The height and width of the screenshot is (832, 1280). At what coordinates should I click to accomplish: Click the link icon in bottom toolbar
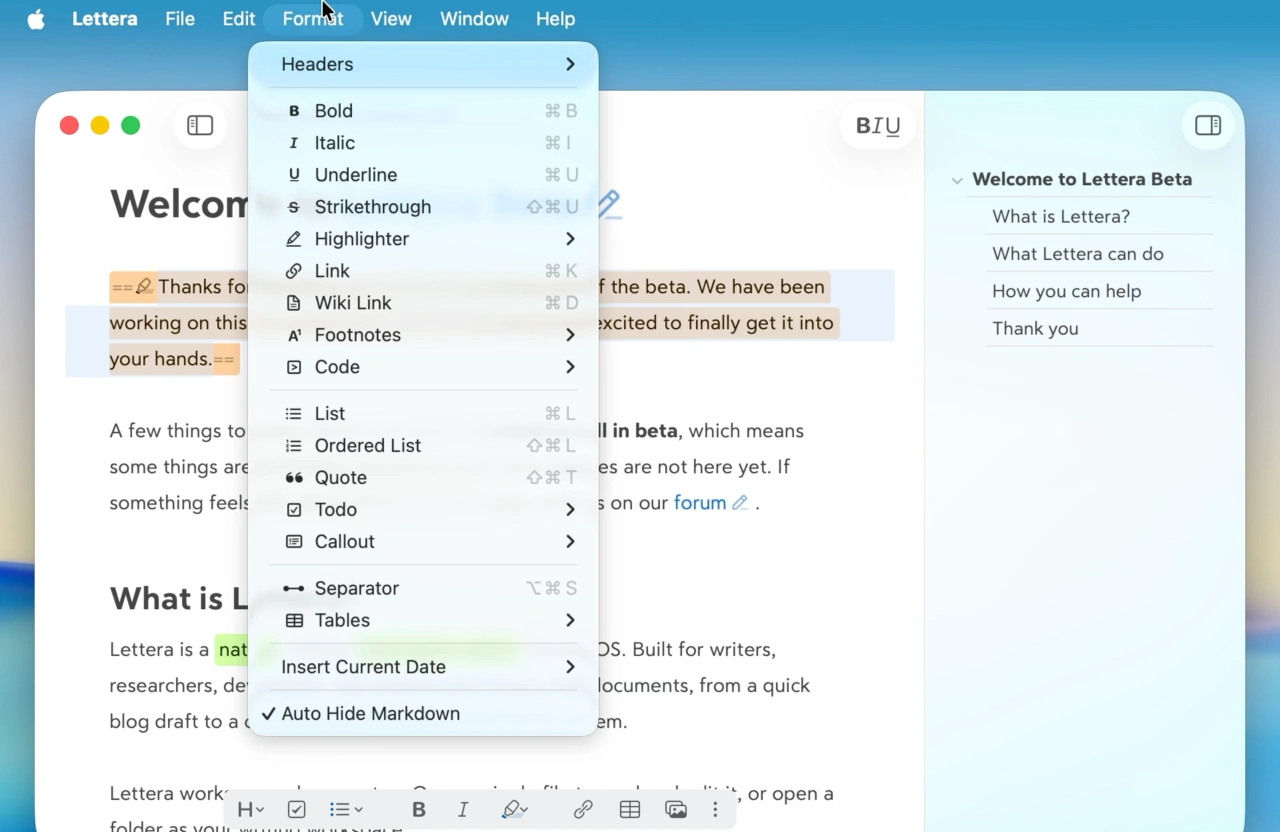click(x=583, y=809)
